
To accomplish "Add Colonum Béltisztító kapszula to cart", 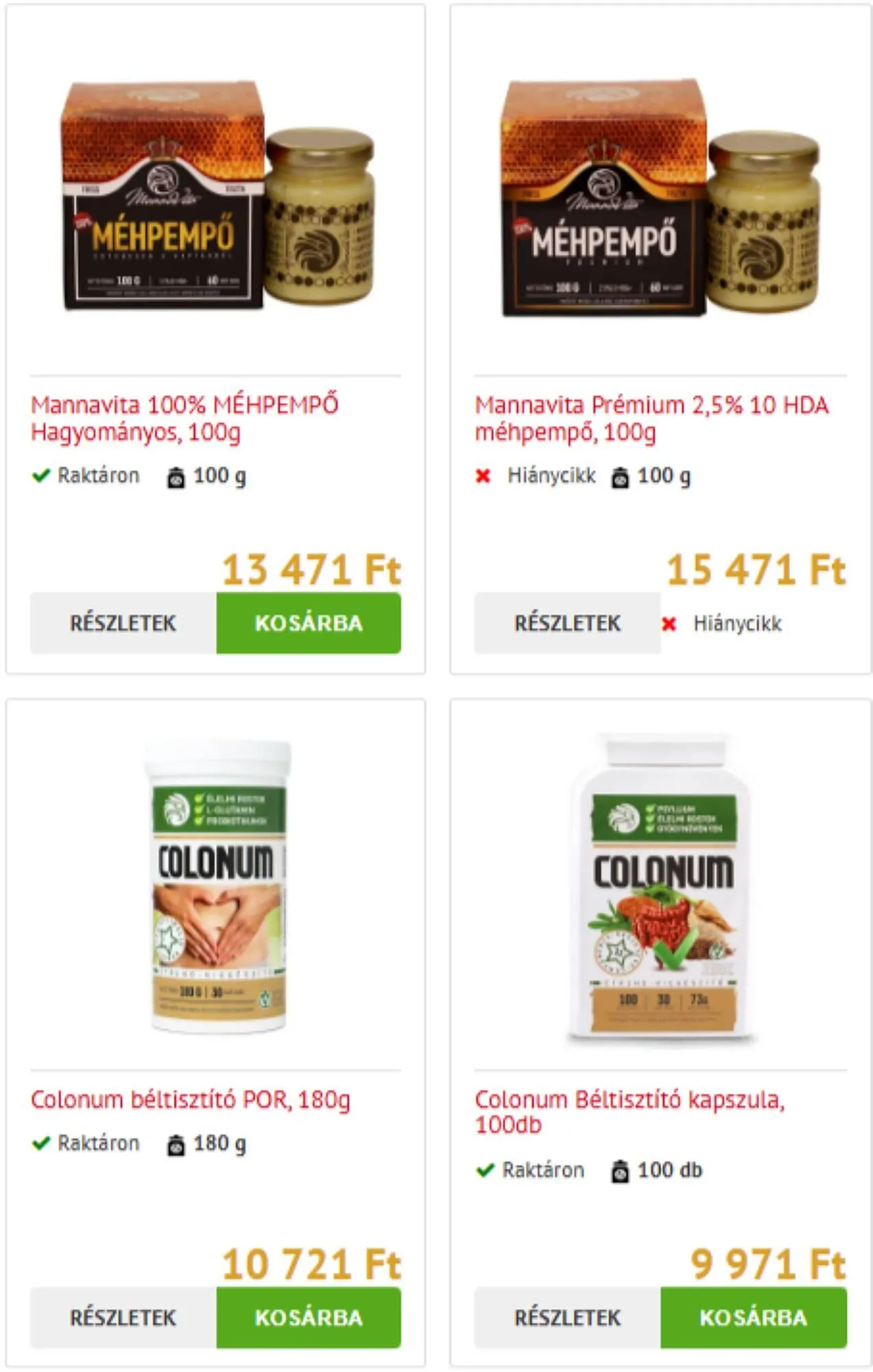I will (754, 1318).
